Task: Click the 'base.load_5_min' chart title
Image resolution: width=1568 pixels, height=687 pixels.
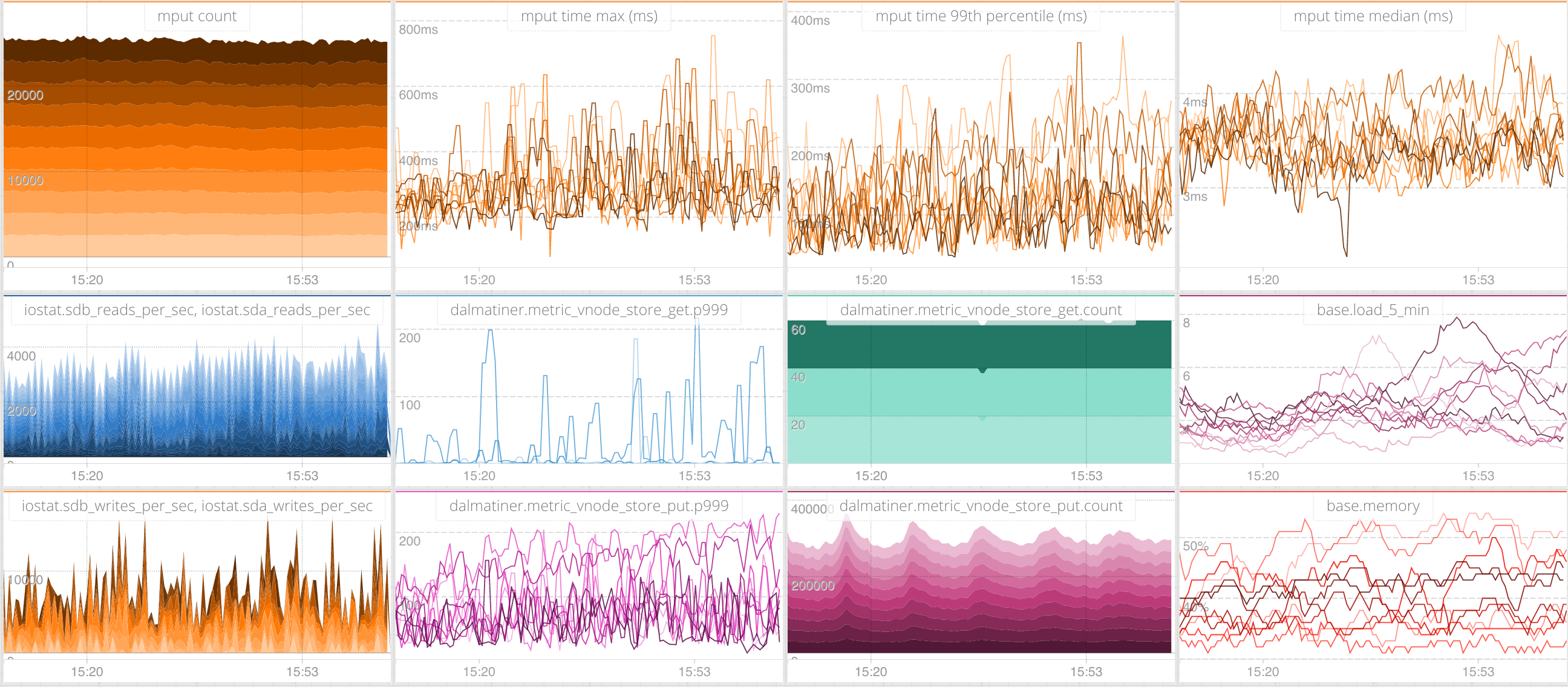Action: coord(1373,310)
